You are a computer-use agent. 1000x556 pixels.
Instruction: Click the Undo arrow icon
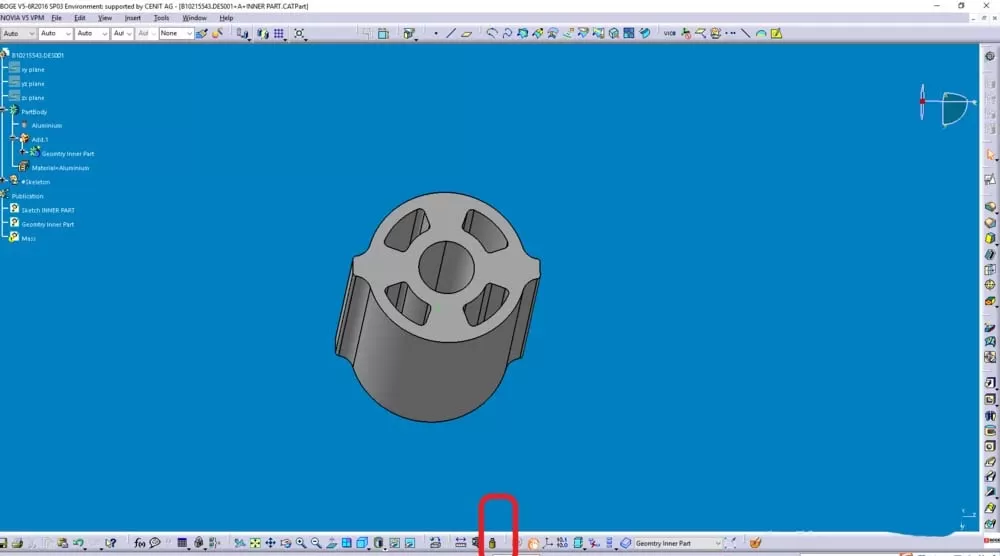[x=78, y=543]
